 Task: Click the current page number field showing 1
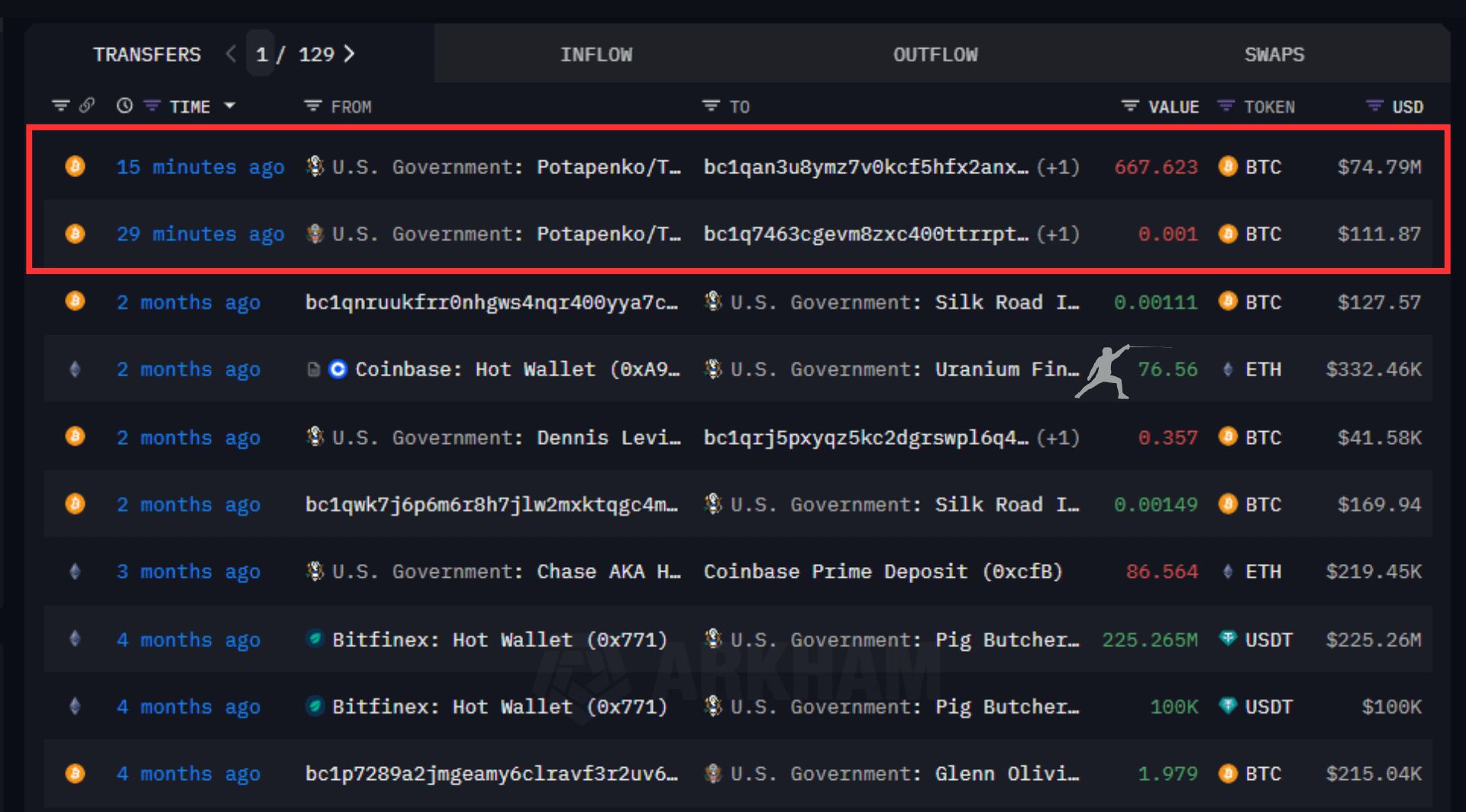(262, 53)
